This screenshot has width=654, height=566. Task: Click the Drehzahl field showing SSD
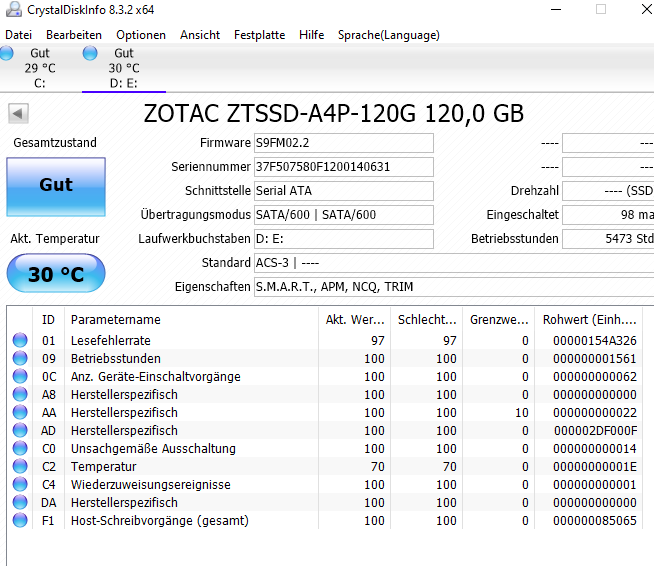608,191
